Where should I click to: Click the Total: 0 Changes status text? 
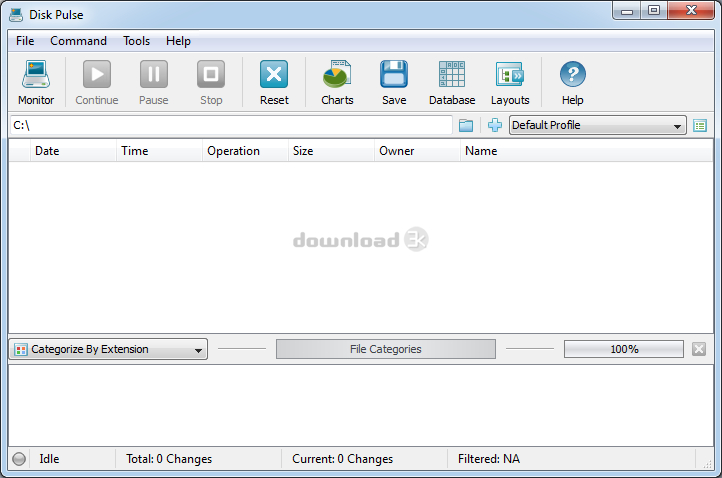pos(169,459)
